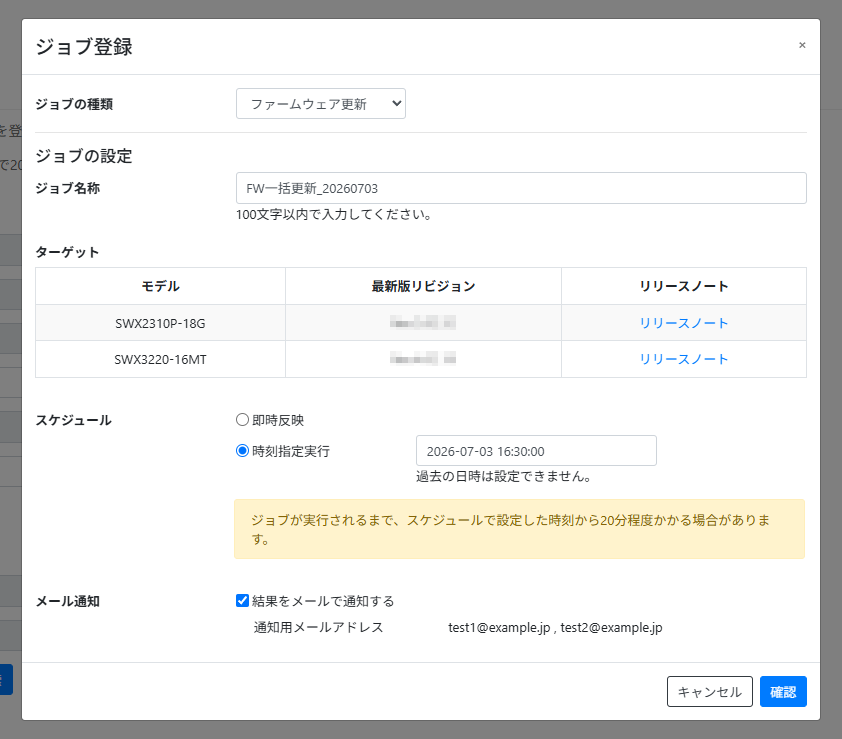The height and width of the screenshot is (739, 842).
Task: Click the SWX3220-16MT model cell
Action: pyautogui.click(x=161, y=359)
